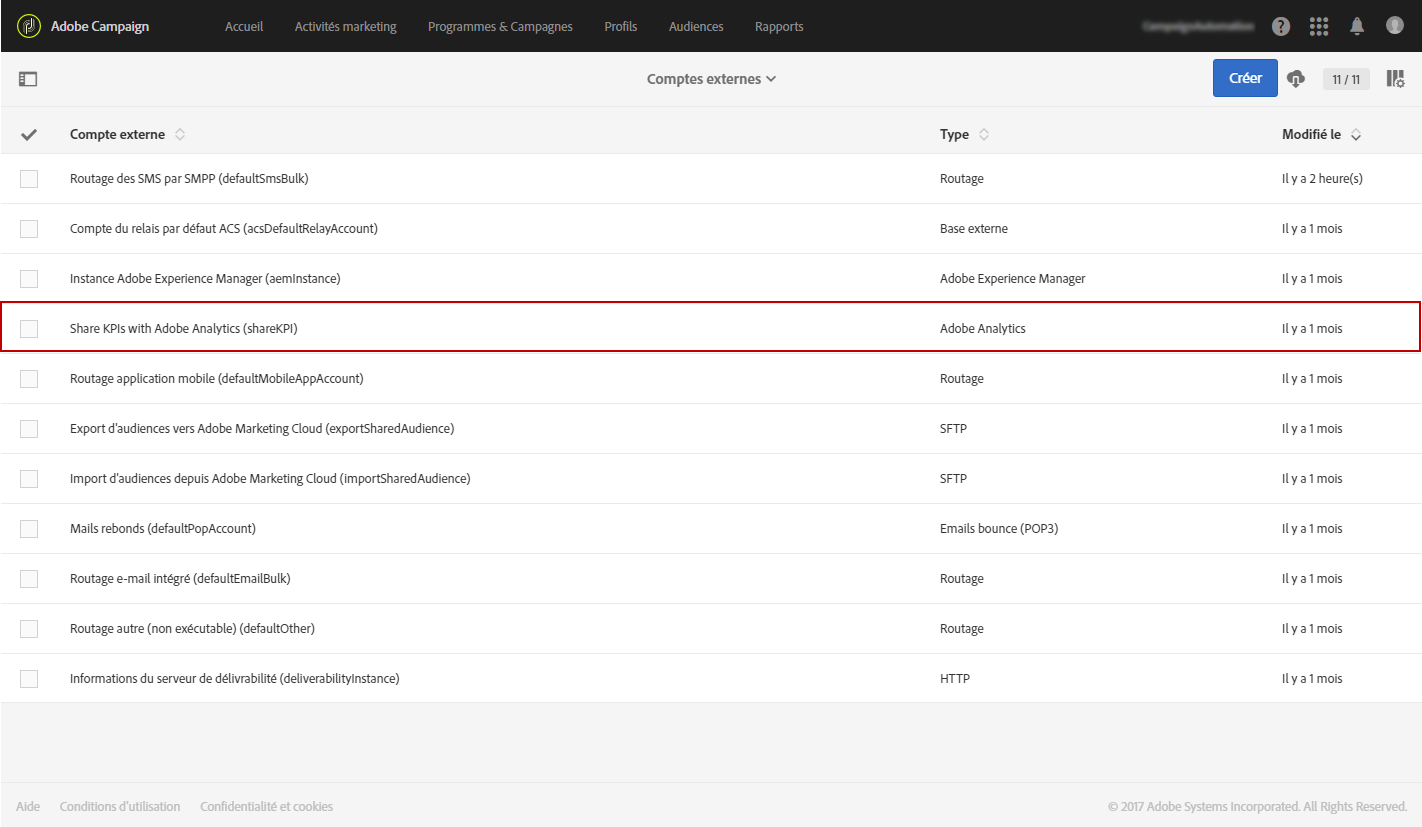Open the column configuration icon

coord(1395,79)
